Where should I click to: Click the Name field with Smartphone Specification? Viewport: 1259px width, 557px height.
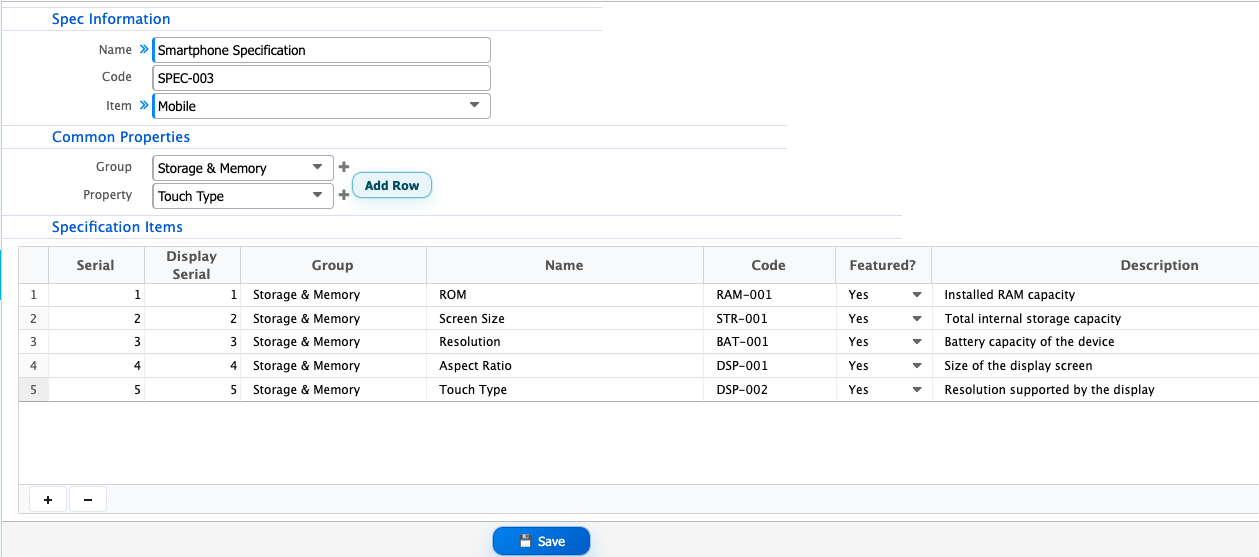click(322, 50)
